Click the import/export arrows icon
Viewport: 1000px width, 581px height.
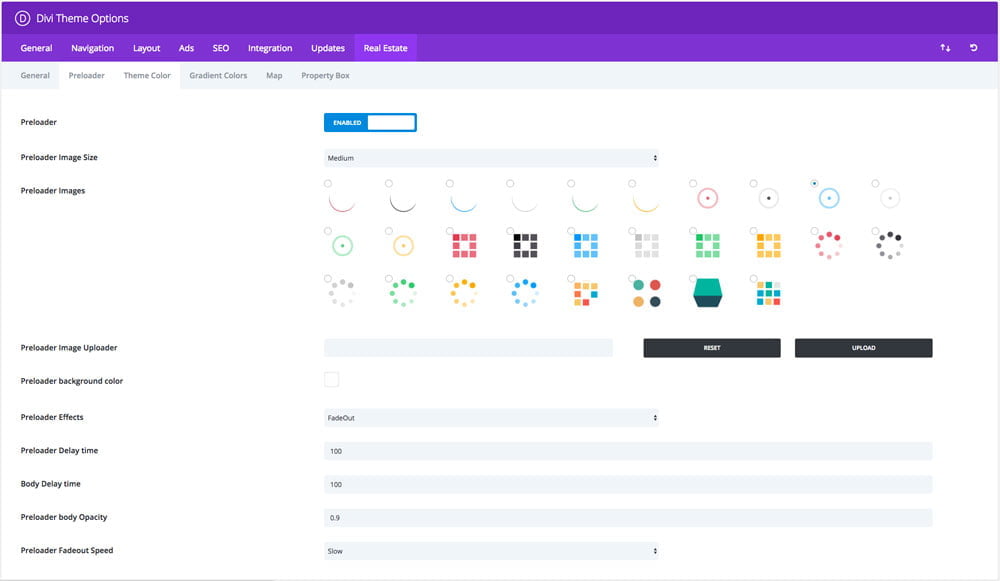tap(945, 48)
